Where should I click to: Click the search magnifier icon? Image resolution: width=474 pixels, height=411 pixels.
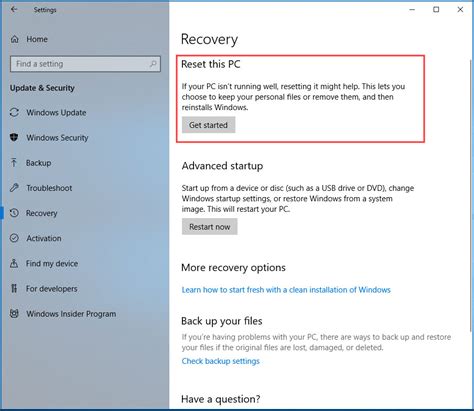153,64
